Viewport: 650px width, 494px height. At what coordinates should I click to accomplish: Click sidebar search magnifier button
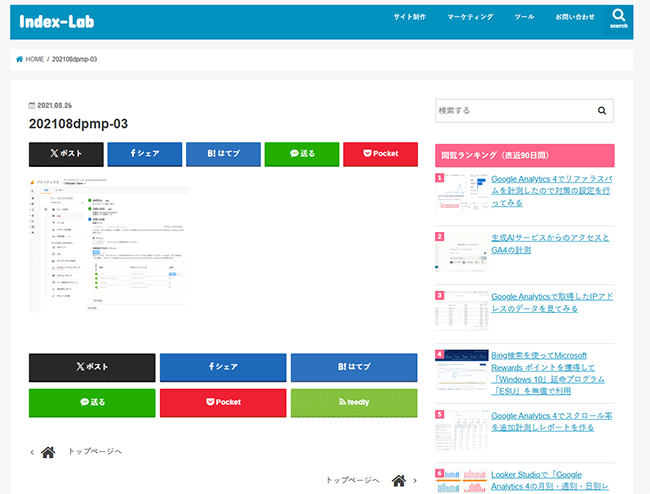(x=602, y=111)
